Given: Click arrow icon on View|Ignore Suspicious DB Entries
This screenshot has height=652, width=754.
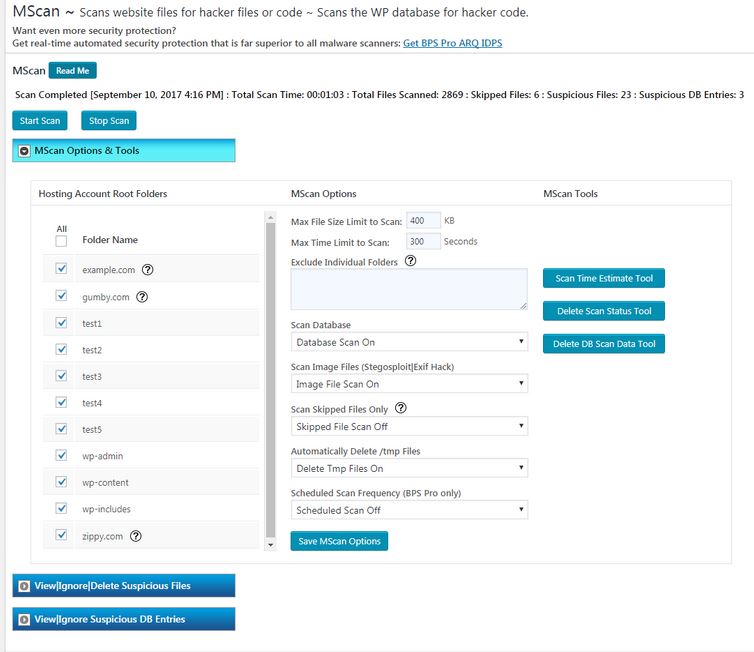Looking at the screenshot, I should coord(24,620).
